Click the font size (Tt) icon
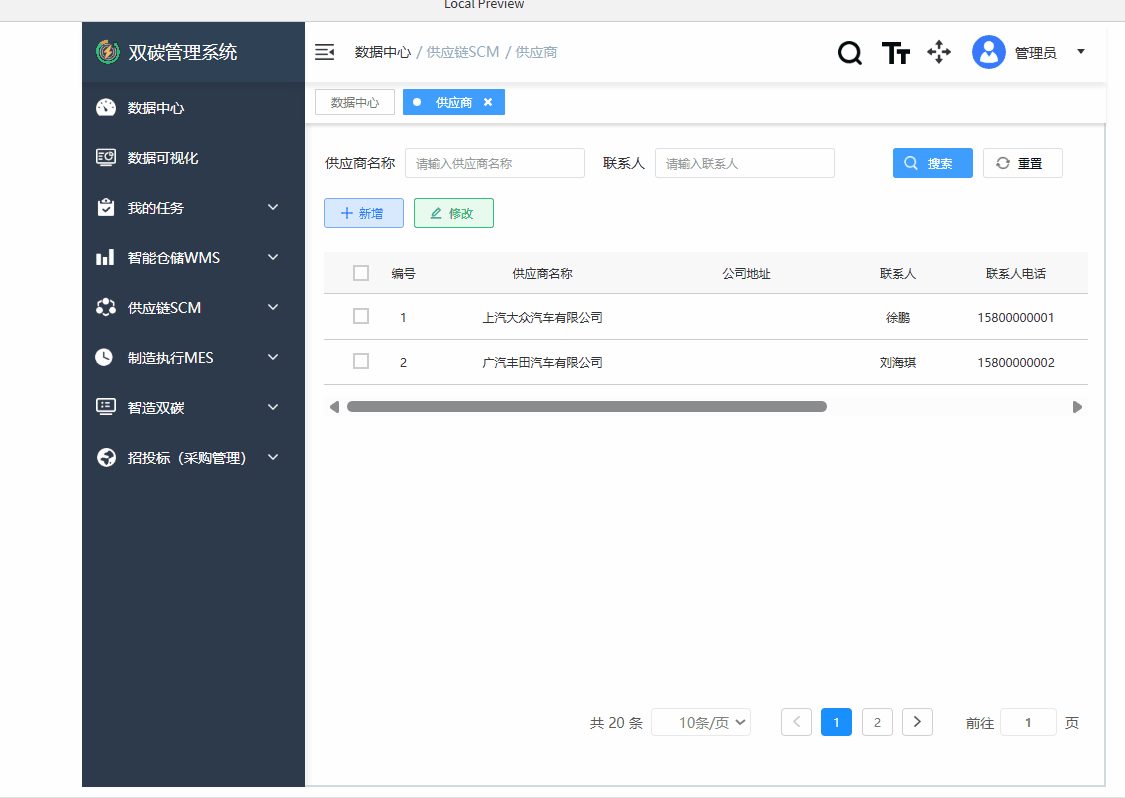Viewport: 1125px width, 798px height. (895, 52)
